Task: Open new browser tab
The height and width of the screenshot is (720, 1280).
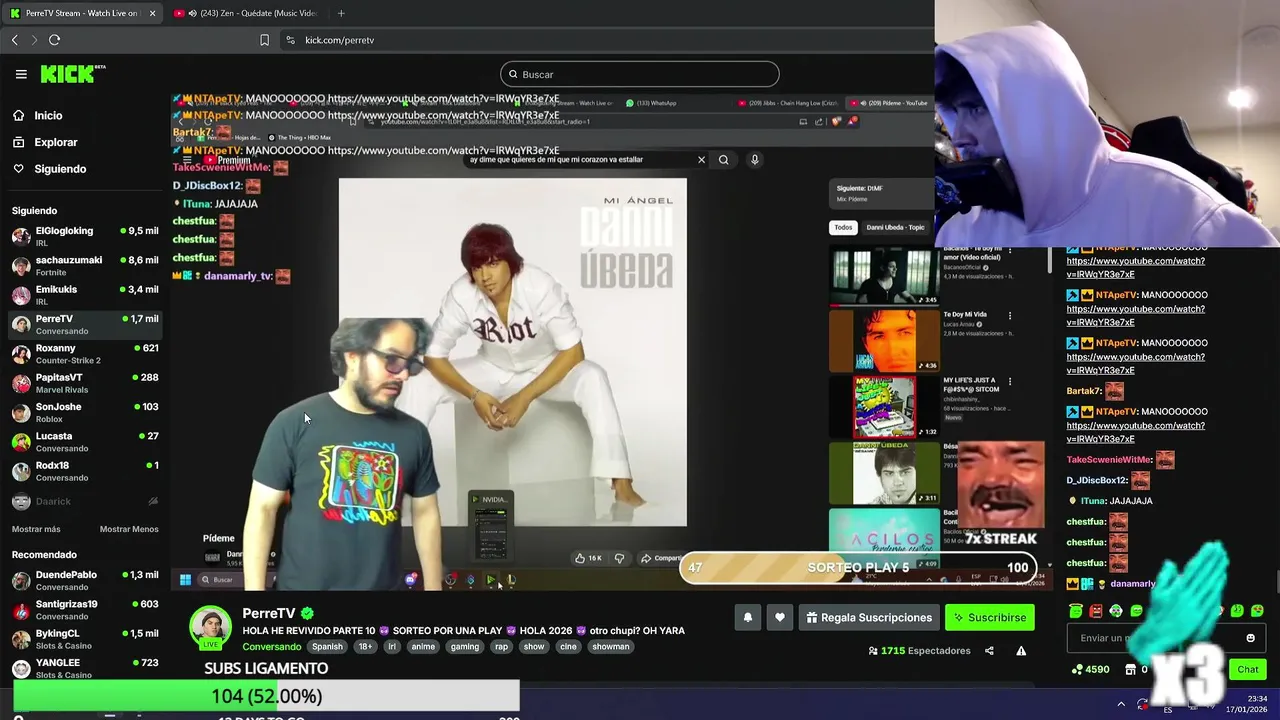Action: tap(341, 13)
